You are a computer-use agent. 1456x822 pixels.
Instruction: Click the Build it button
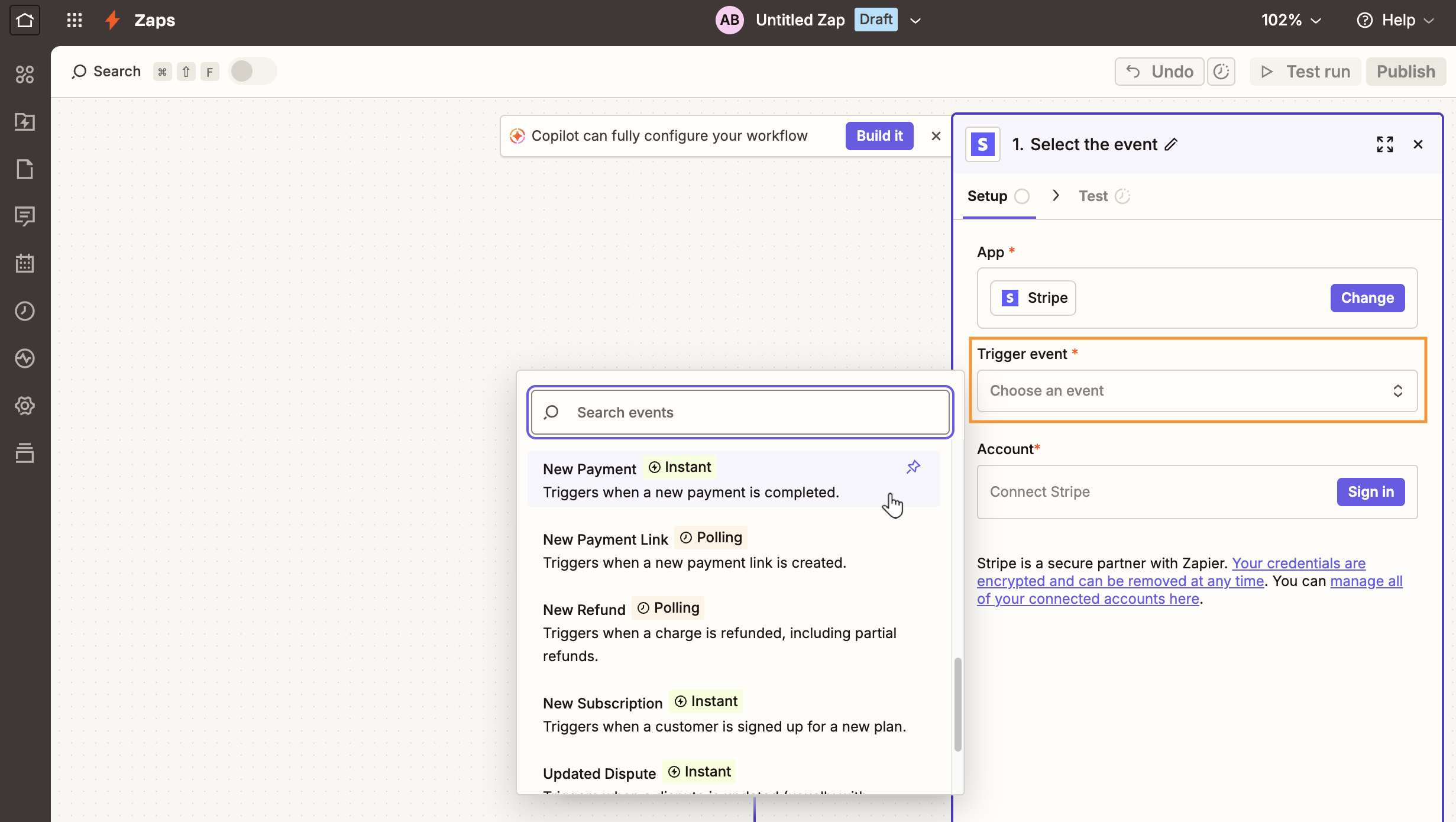point(879,136)
